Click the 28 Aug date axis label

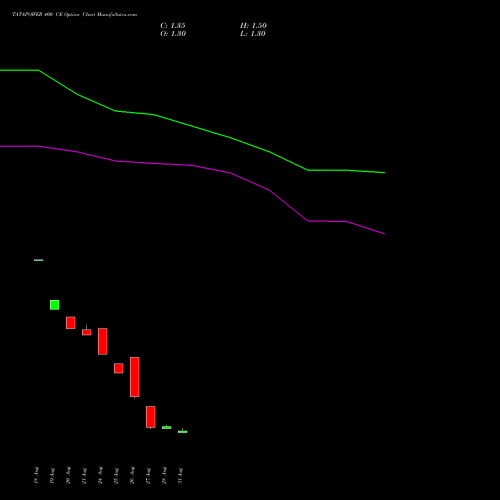click(164, 475)
